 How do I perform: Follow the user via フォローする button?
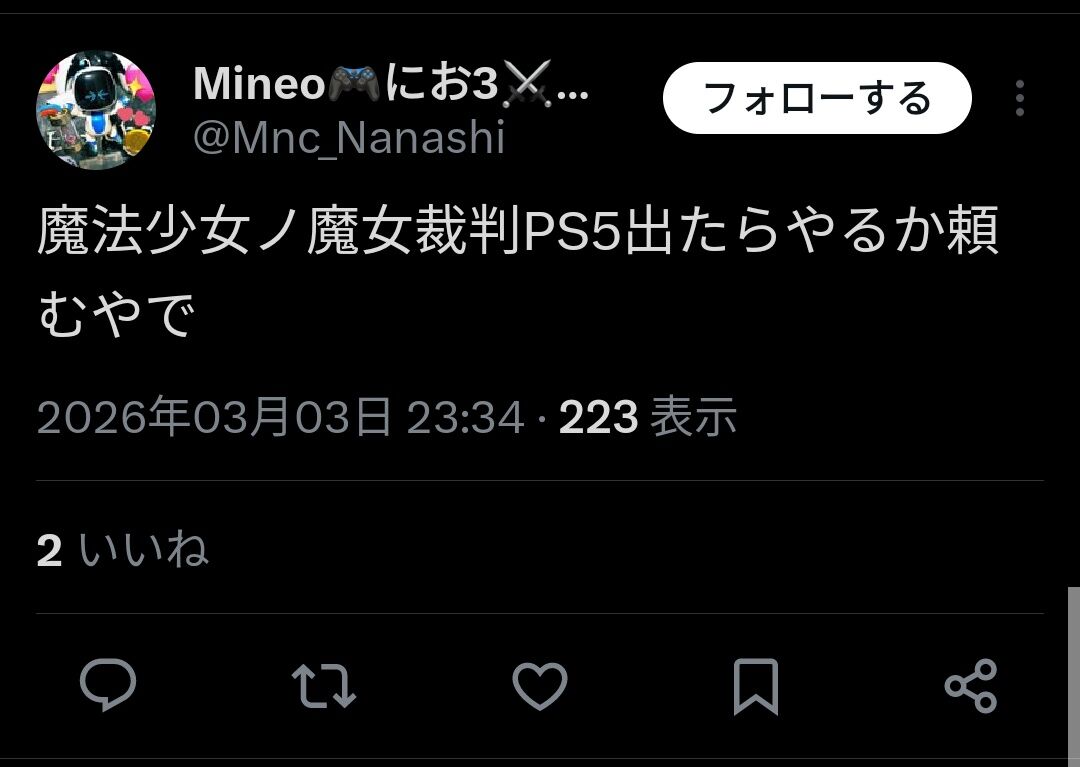click(x=817, y=98)
